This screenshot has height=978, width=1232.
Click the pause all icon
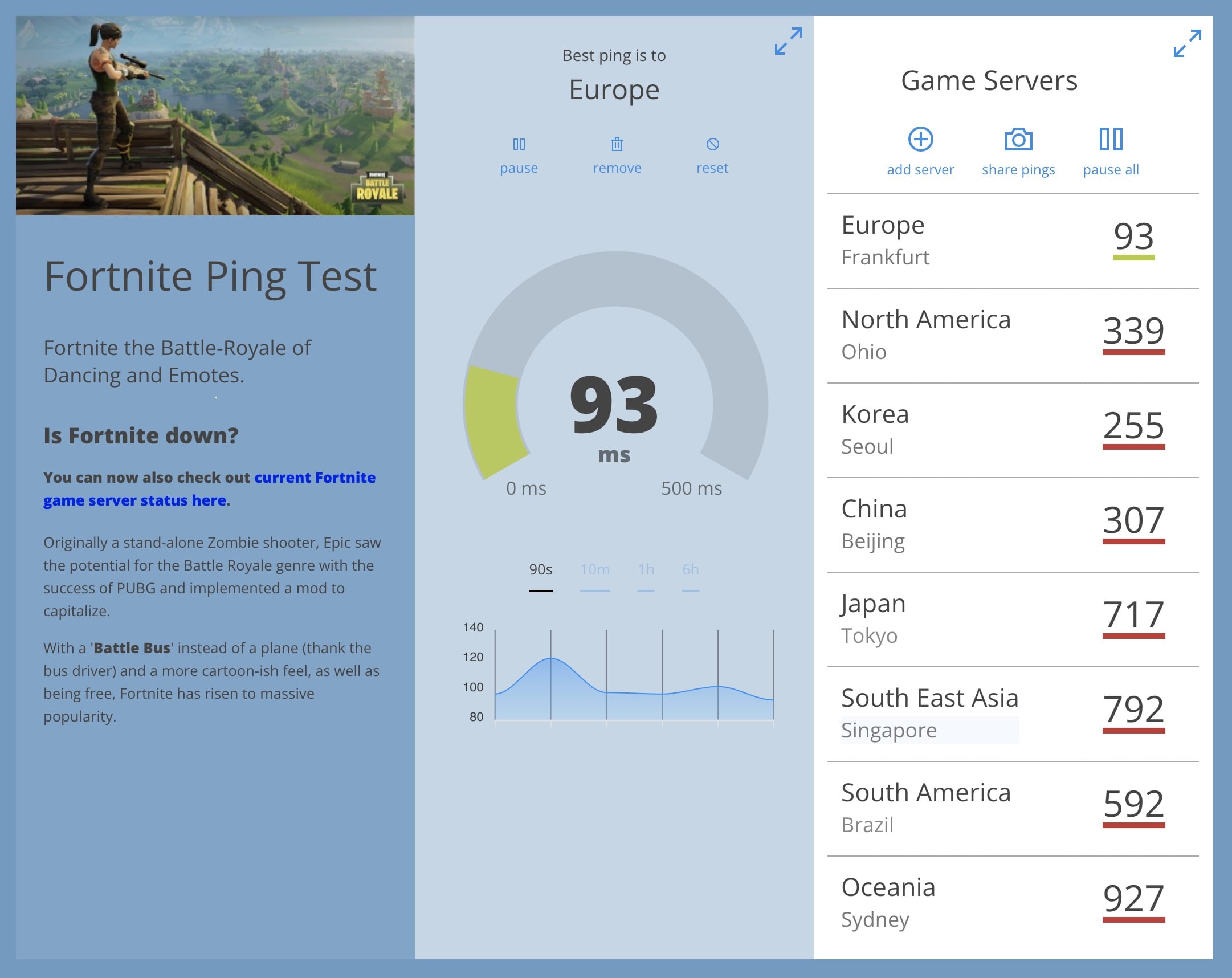click(1111, 139)
